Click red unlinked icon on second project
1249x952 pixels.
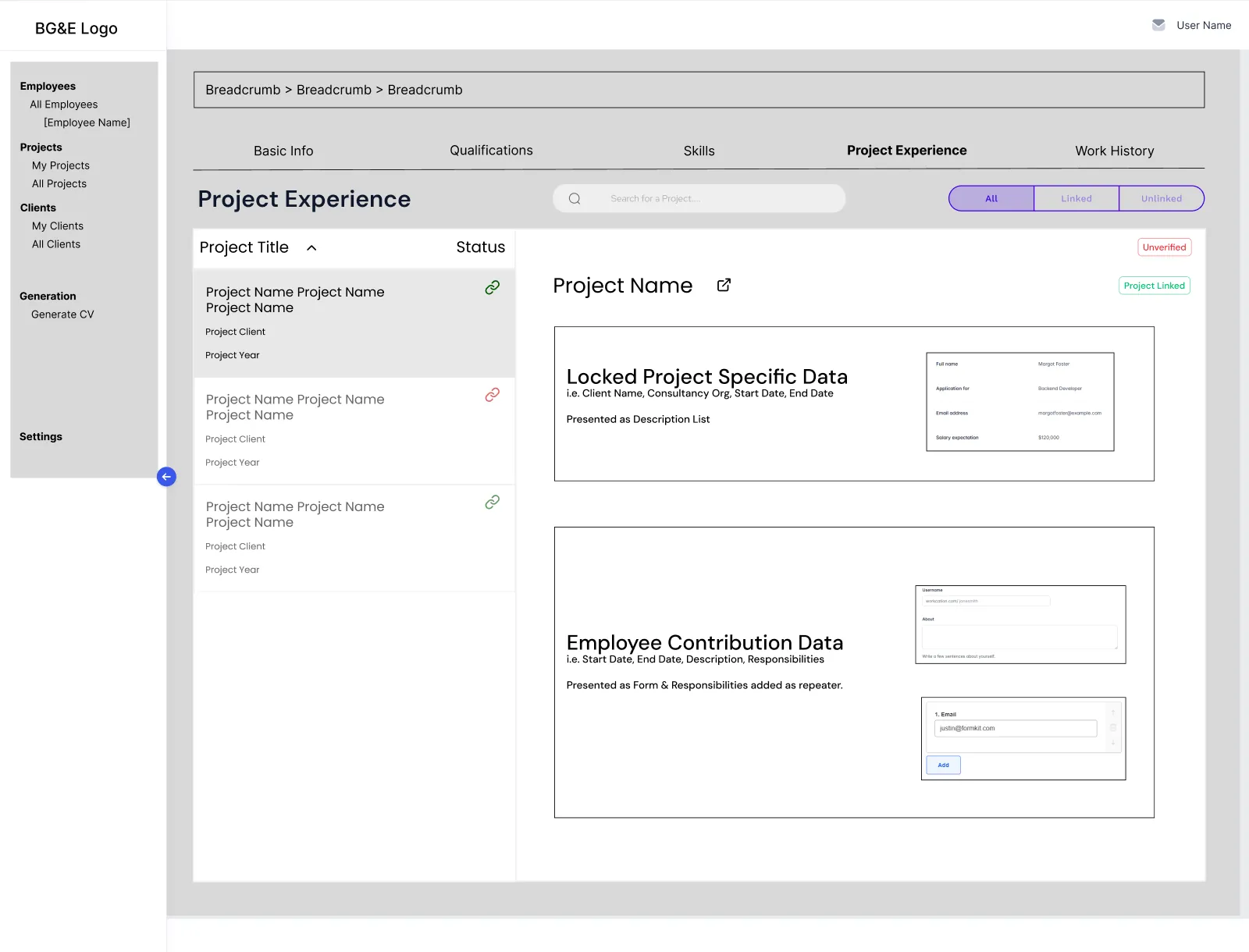[492, 395]
